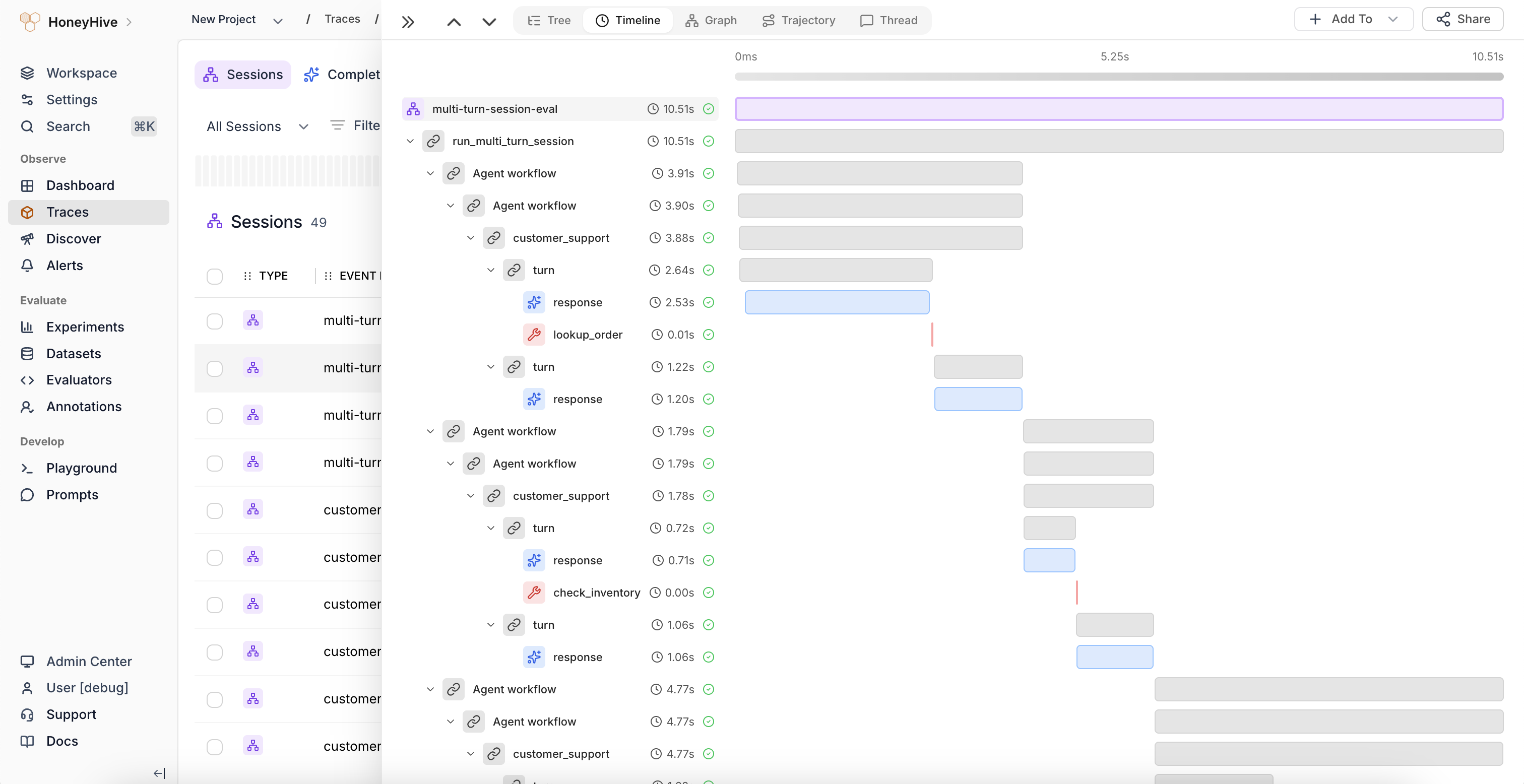Image resolution: width=1524 pixels, height=784 pixels.
Task: Collapse the sidebar with the arrow icon
Action: pos(159,773)
